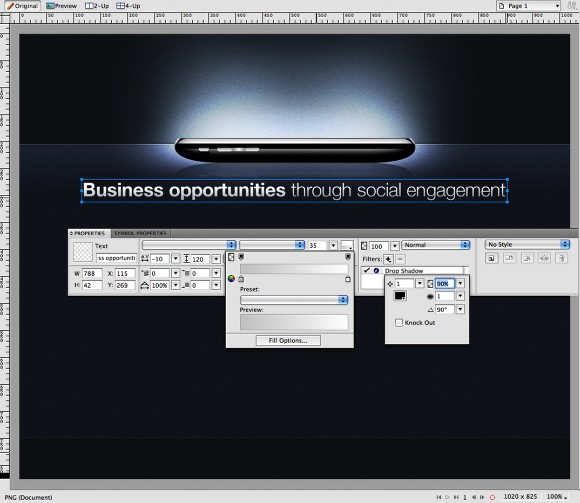The height and width of the screenshot is (503, 580).
Task: Open the shadow opacity 90% arrow
Action: click(460, 284)
